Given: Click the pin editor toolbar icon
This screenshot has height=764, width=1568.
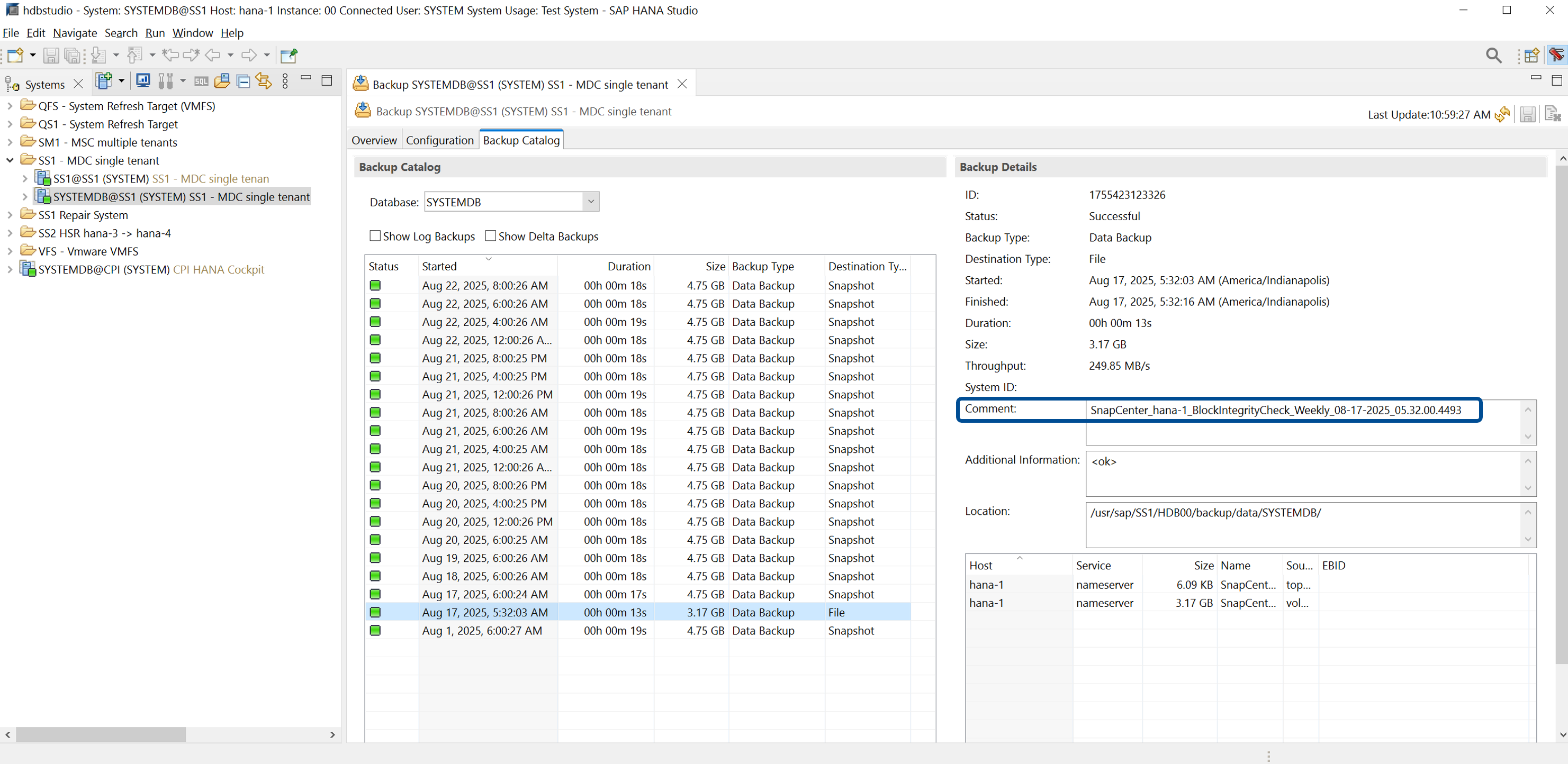Looking at the screenshot, I should tap(289, 56).
